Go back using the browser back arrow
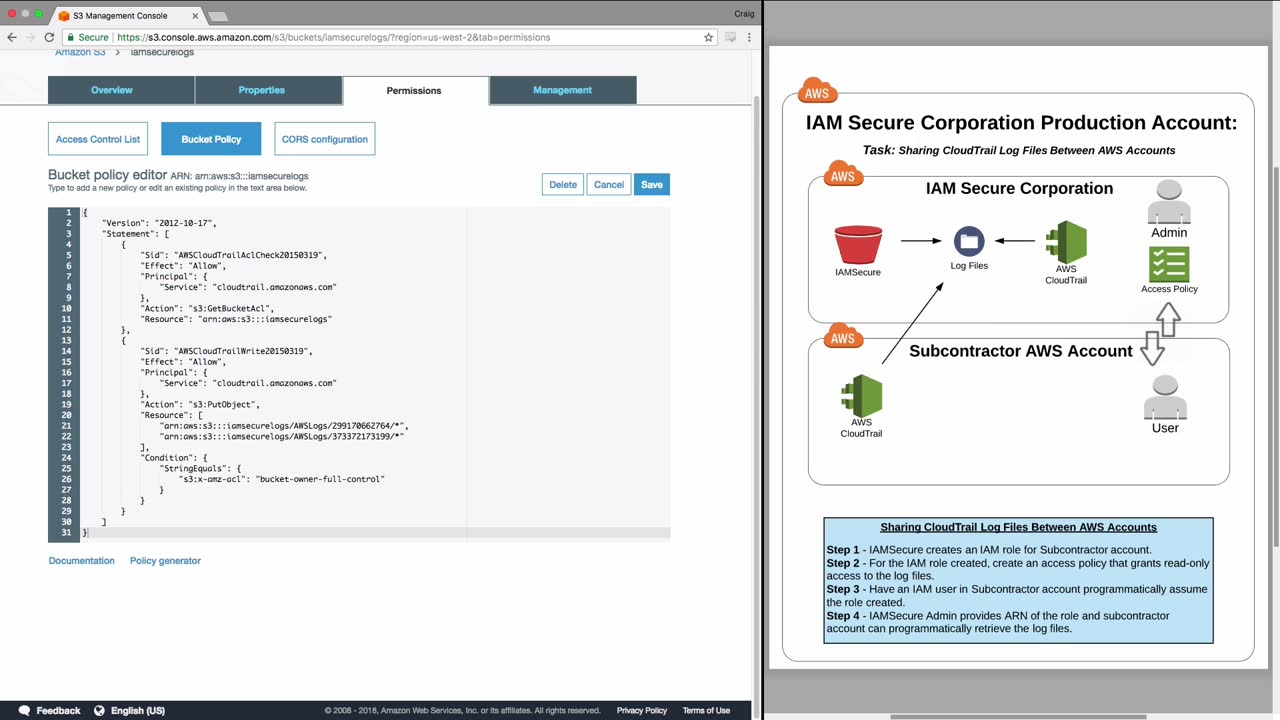 pyautogui.click(x=12, y=37)
